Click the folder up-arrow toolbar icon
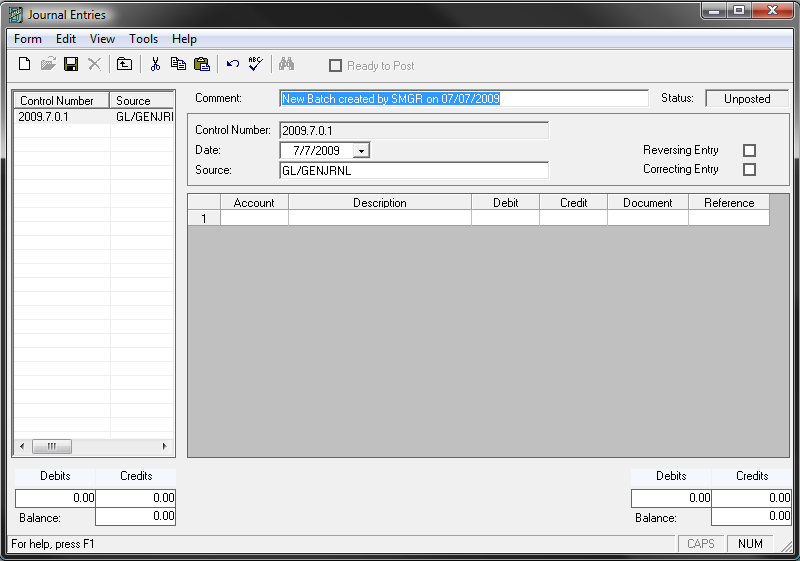Image resolution: width=800 pixels, height=561 pixels. pos(124,64)
